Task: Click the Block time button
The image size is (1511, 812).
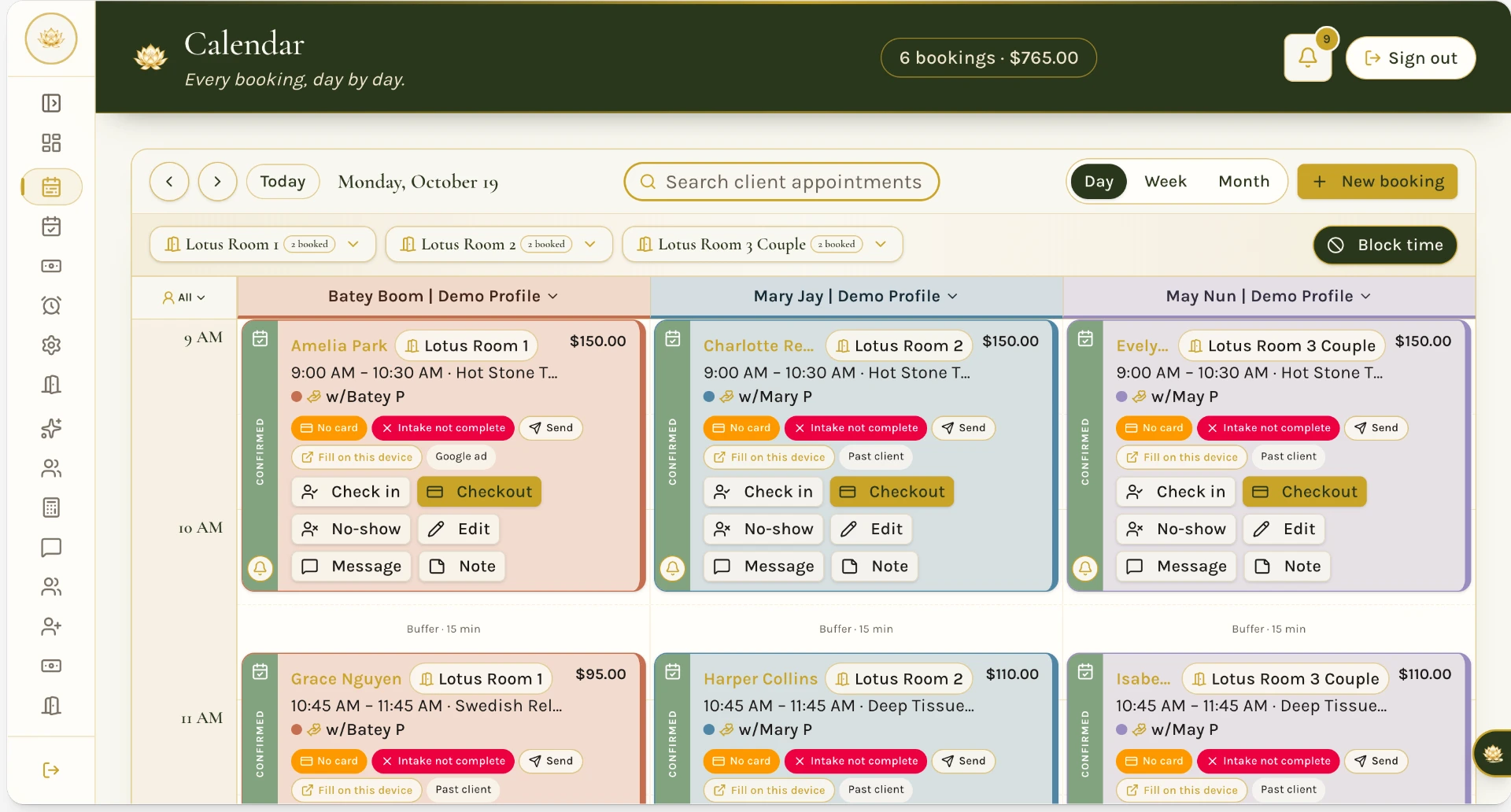Action: click(x=1385, y=245)
